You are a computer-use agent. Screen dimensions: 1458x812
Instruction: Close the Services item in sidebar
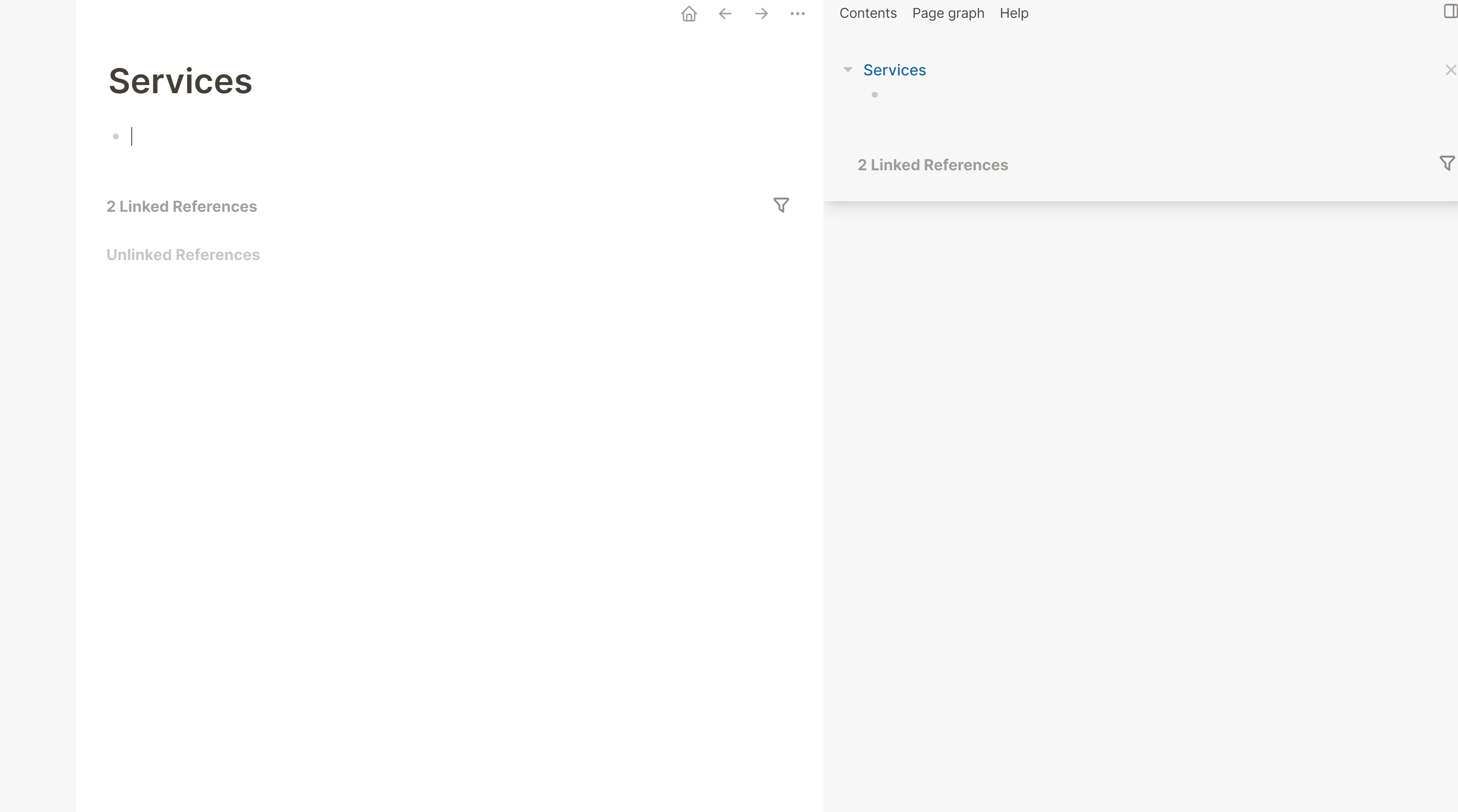pos(1451,70)
